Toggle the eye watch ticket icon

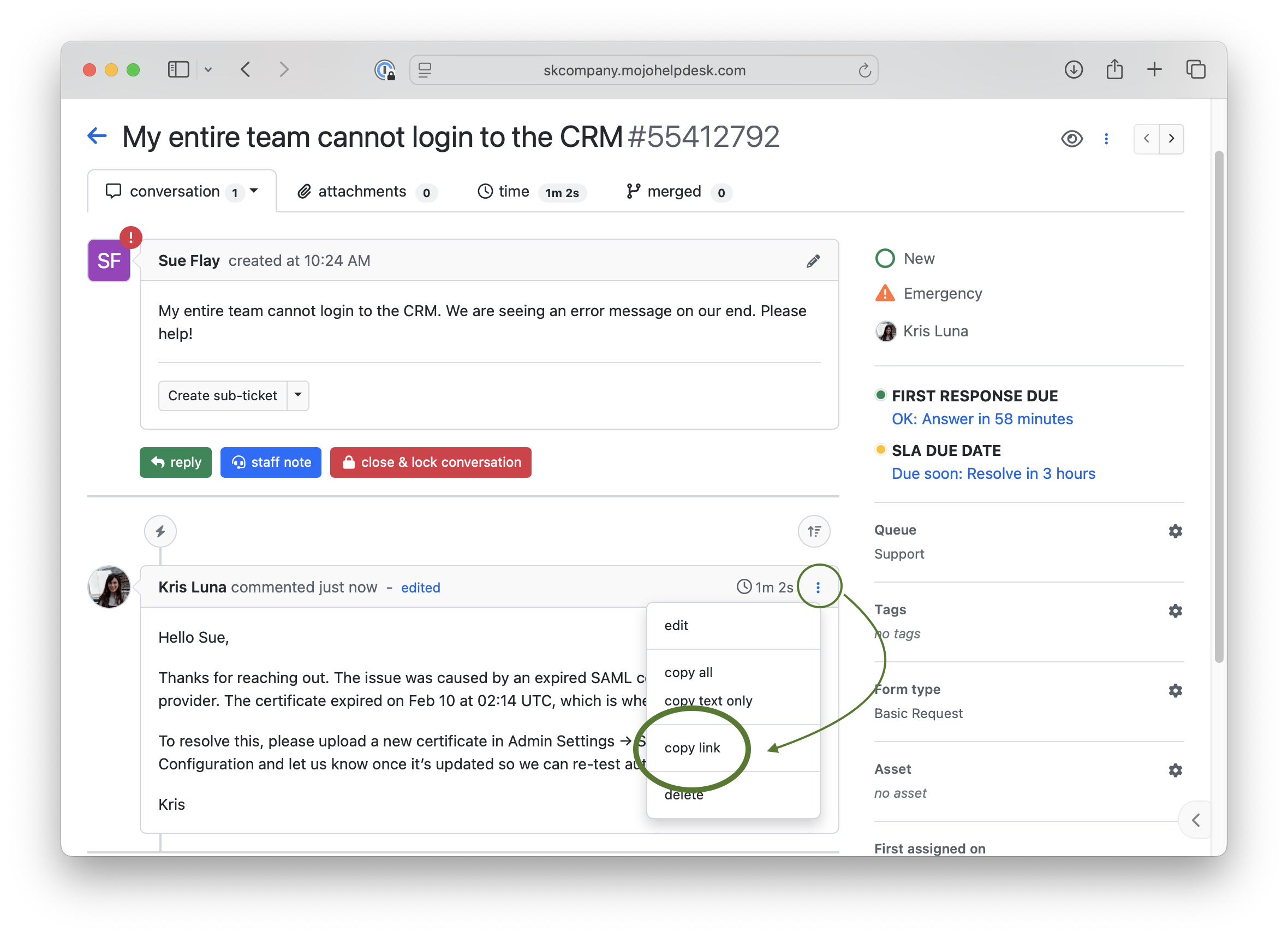click(1072, 139)
